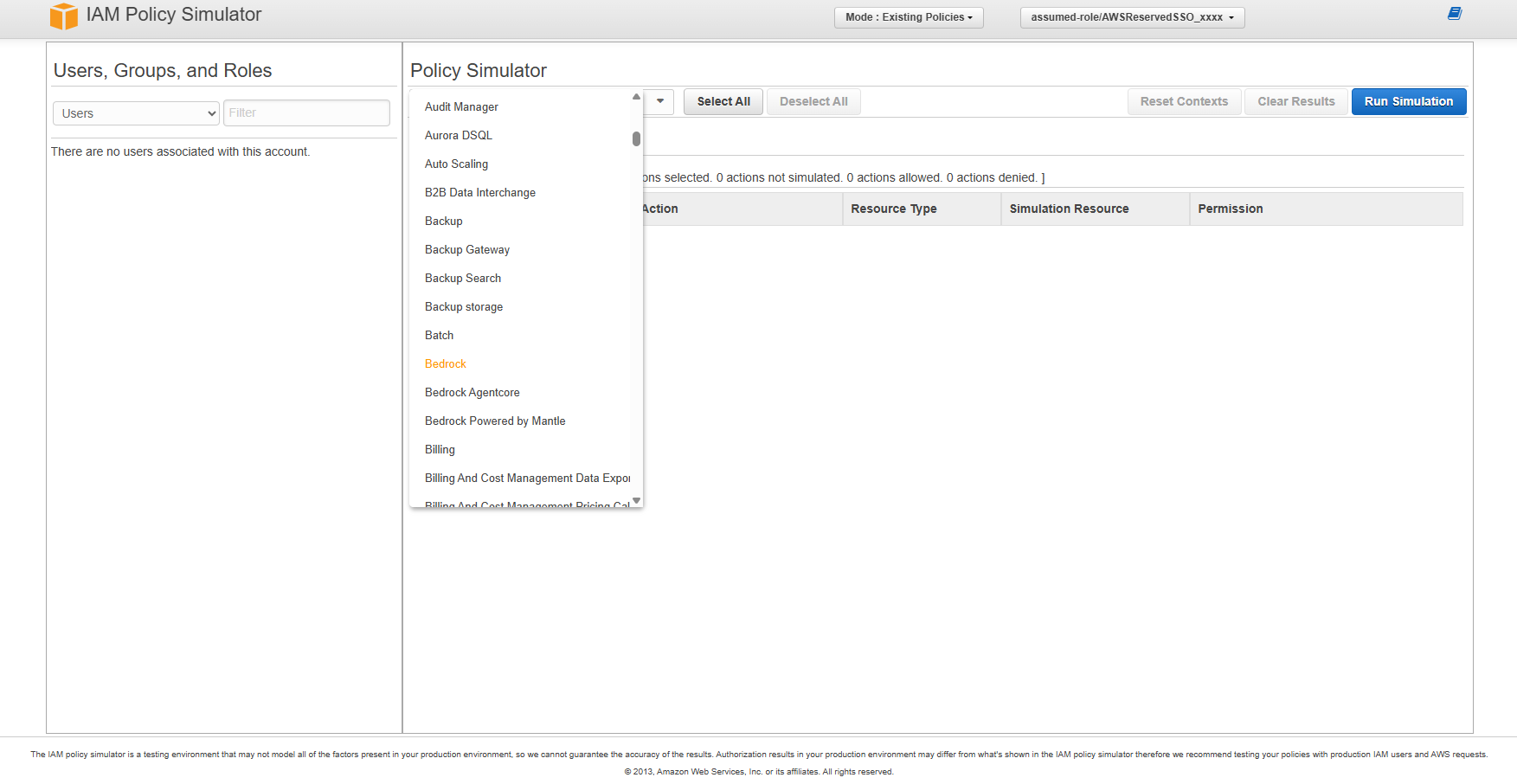Select Billing from the service list
The width and height of the screenshot is (1517, 784).
point(440,450)
